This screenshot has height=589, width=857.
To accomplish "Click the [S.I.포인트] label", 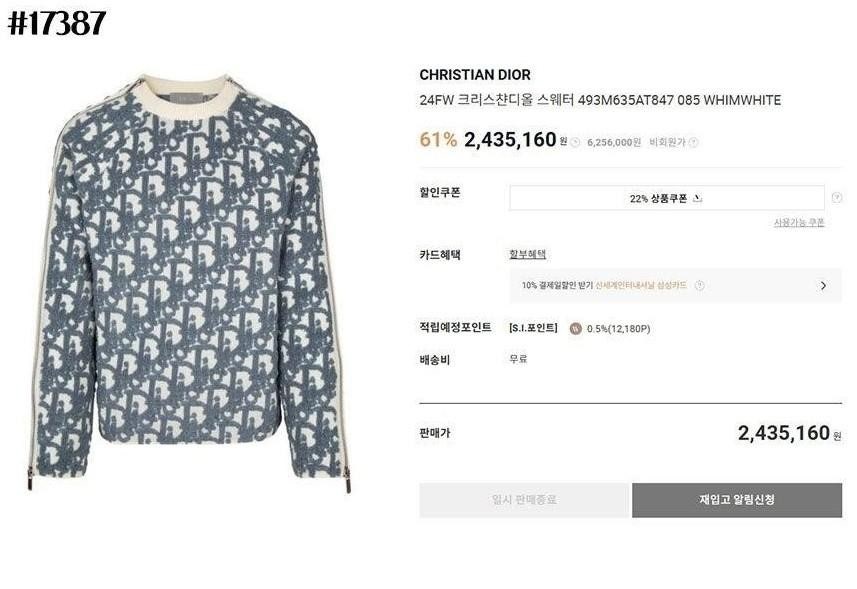I will click(533, 328).
